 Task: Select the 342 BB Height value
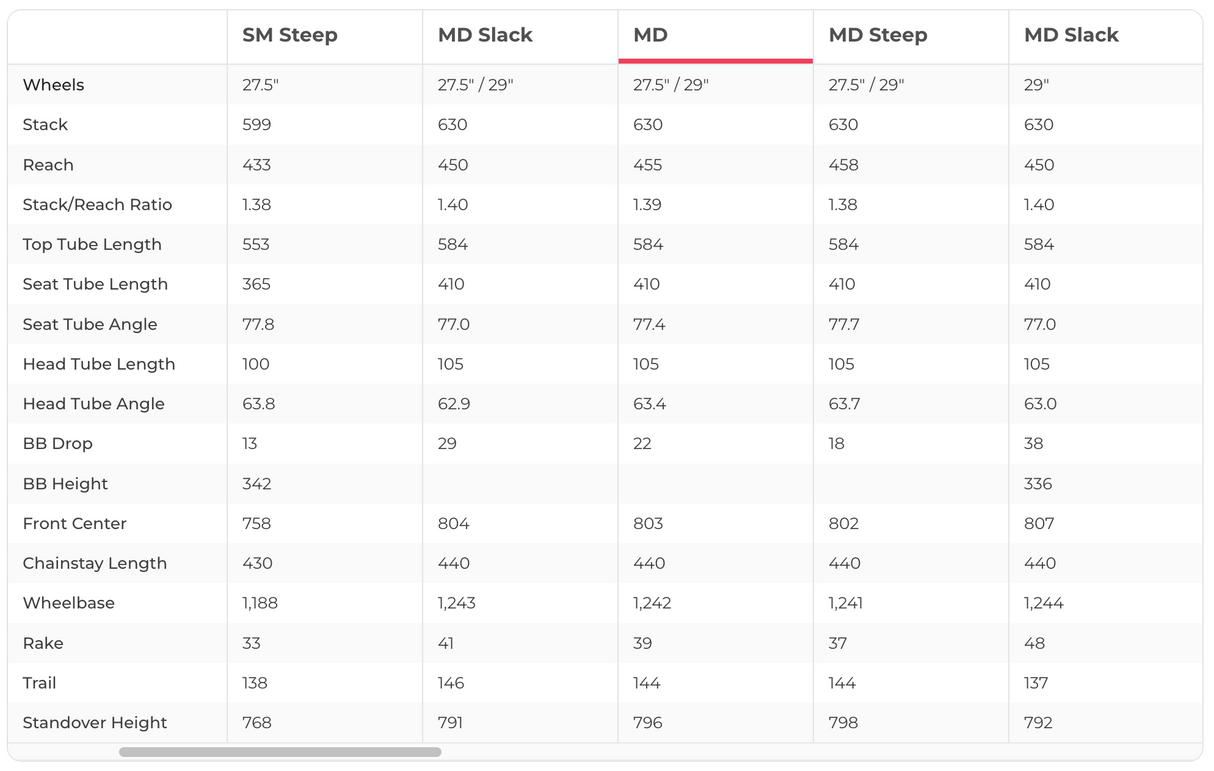pyautogui.click(x=257, y=484)
